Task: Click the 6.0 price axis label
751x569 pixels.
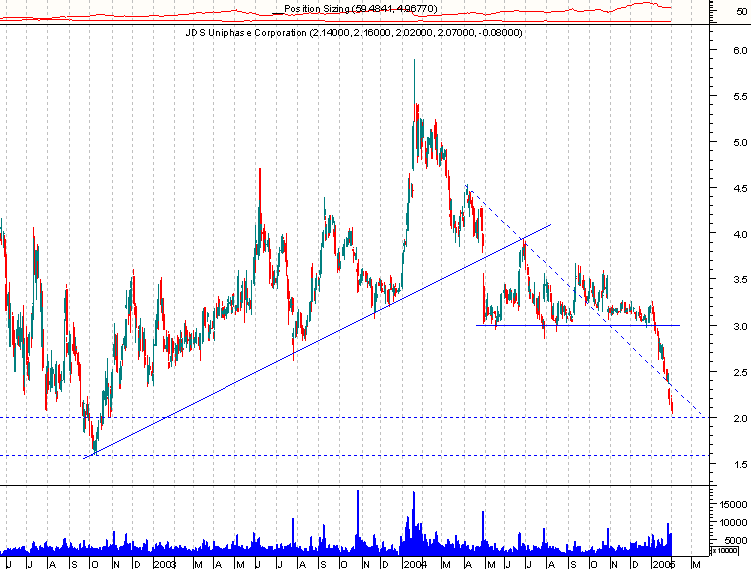Action: click(x=740, y=50)
